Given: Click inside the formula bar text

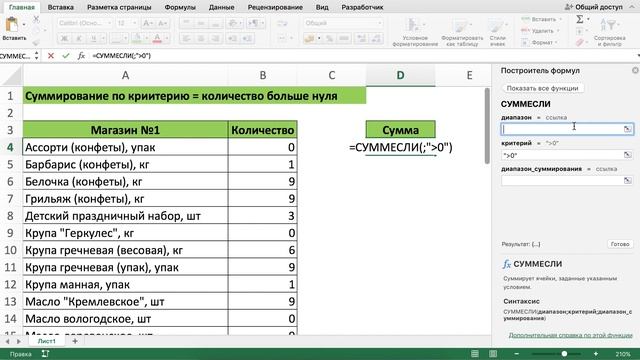Looking at the screenshot, I should (x=122, y=56).
